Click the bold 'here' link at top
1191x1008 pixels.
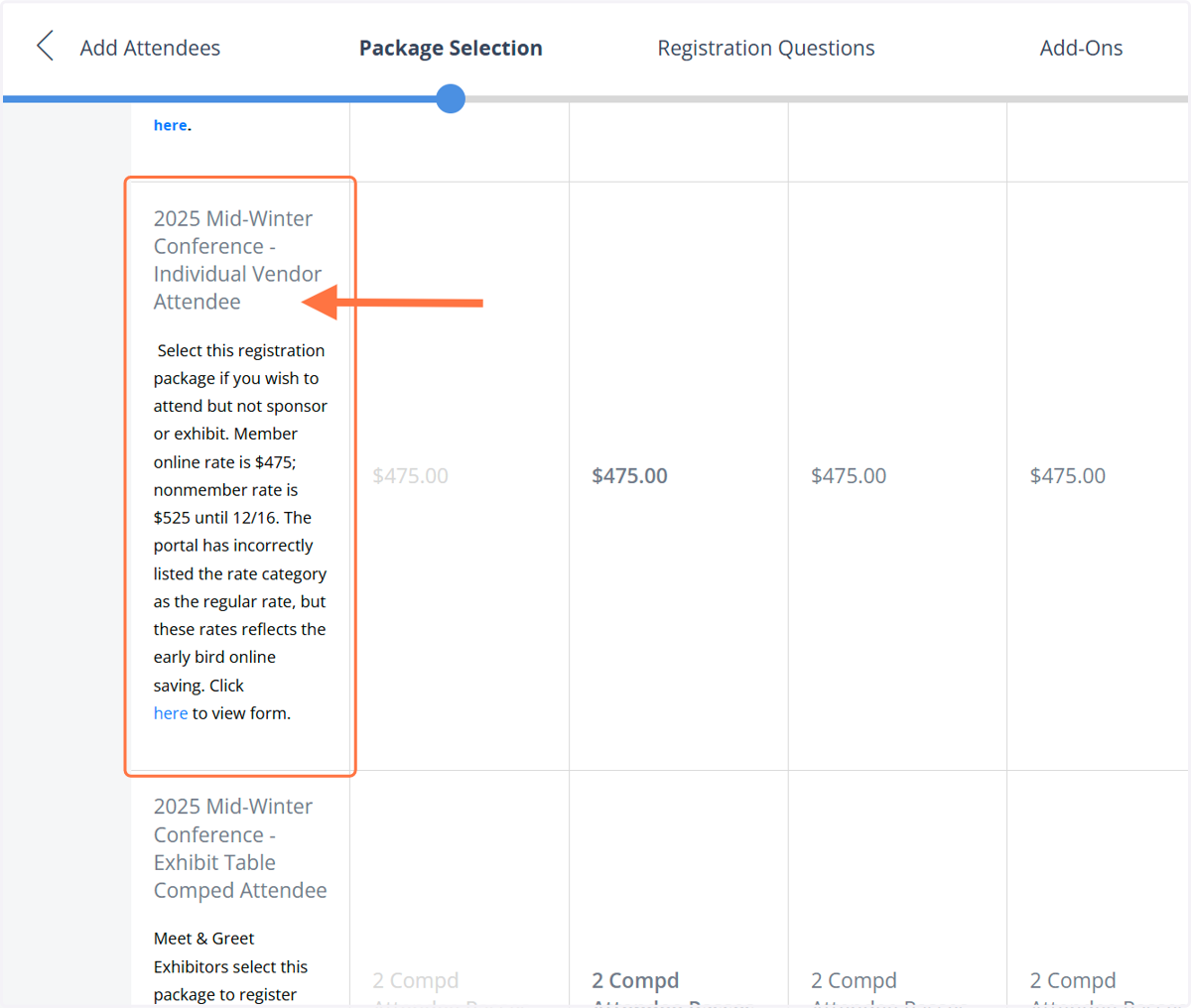[170, 125]
